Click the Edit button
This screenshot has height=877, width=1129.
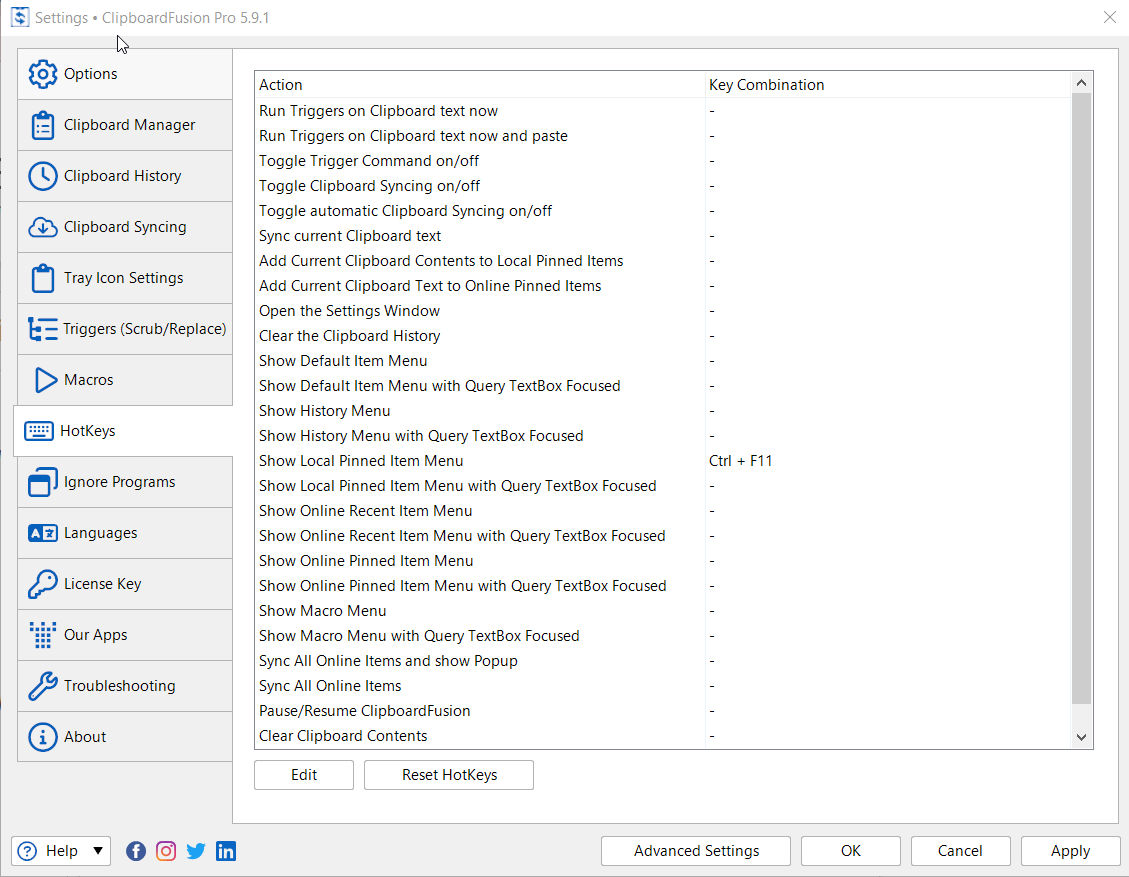point(304,775)
